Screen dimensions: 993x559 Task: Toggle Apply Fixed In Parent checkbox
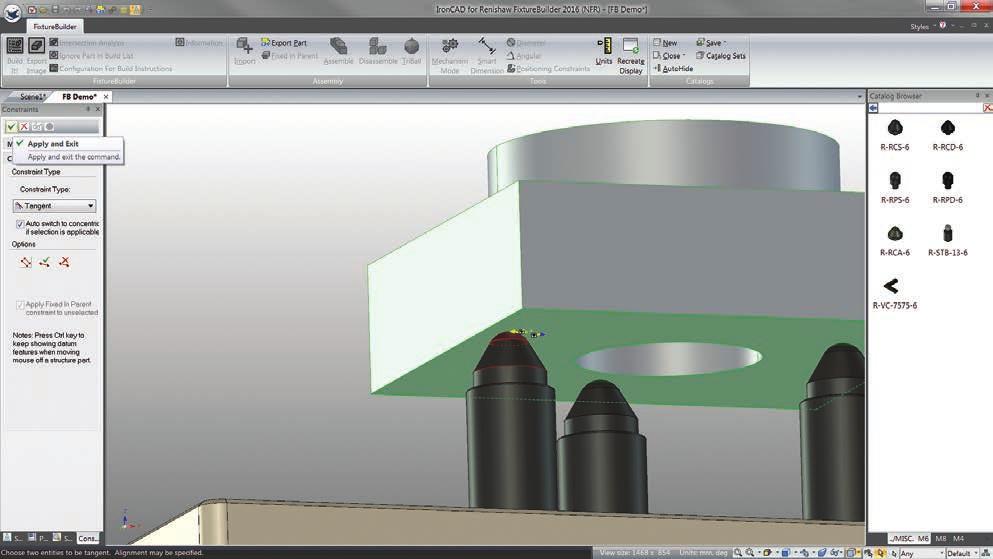click(x=20, y=305)
